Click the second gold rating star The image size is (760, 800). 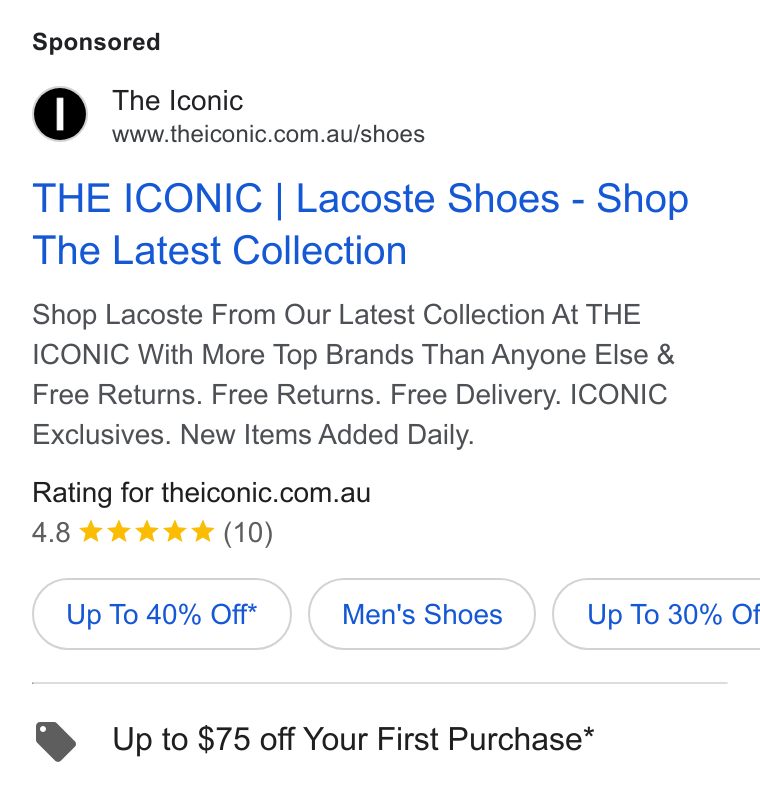(119, 531)
